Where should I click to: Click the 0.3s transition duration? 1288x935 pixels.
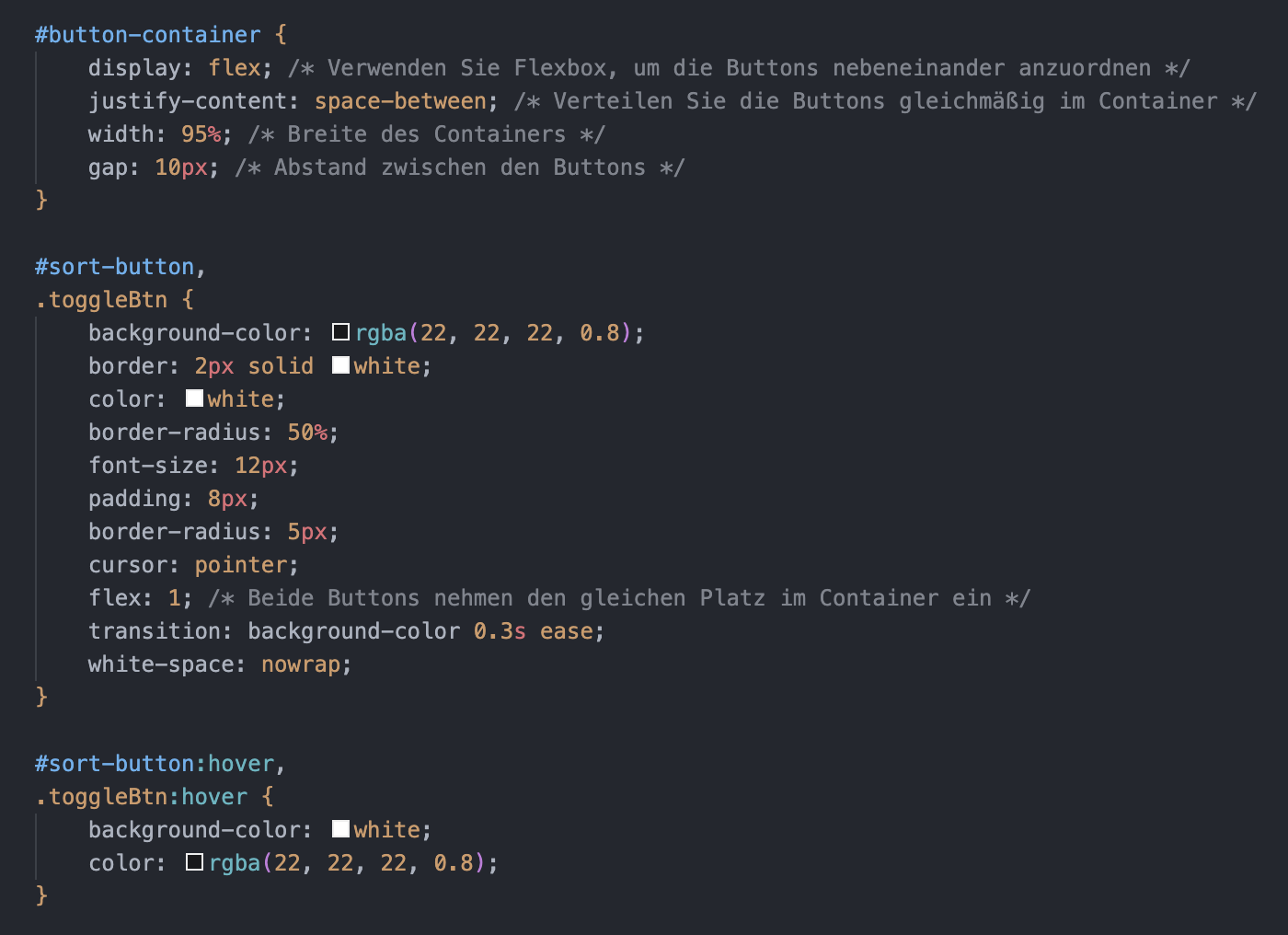pos(500,631)
